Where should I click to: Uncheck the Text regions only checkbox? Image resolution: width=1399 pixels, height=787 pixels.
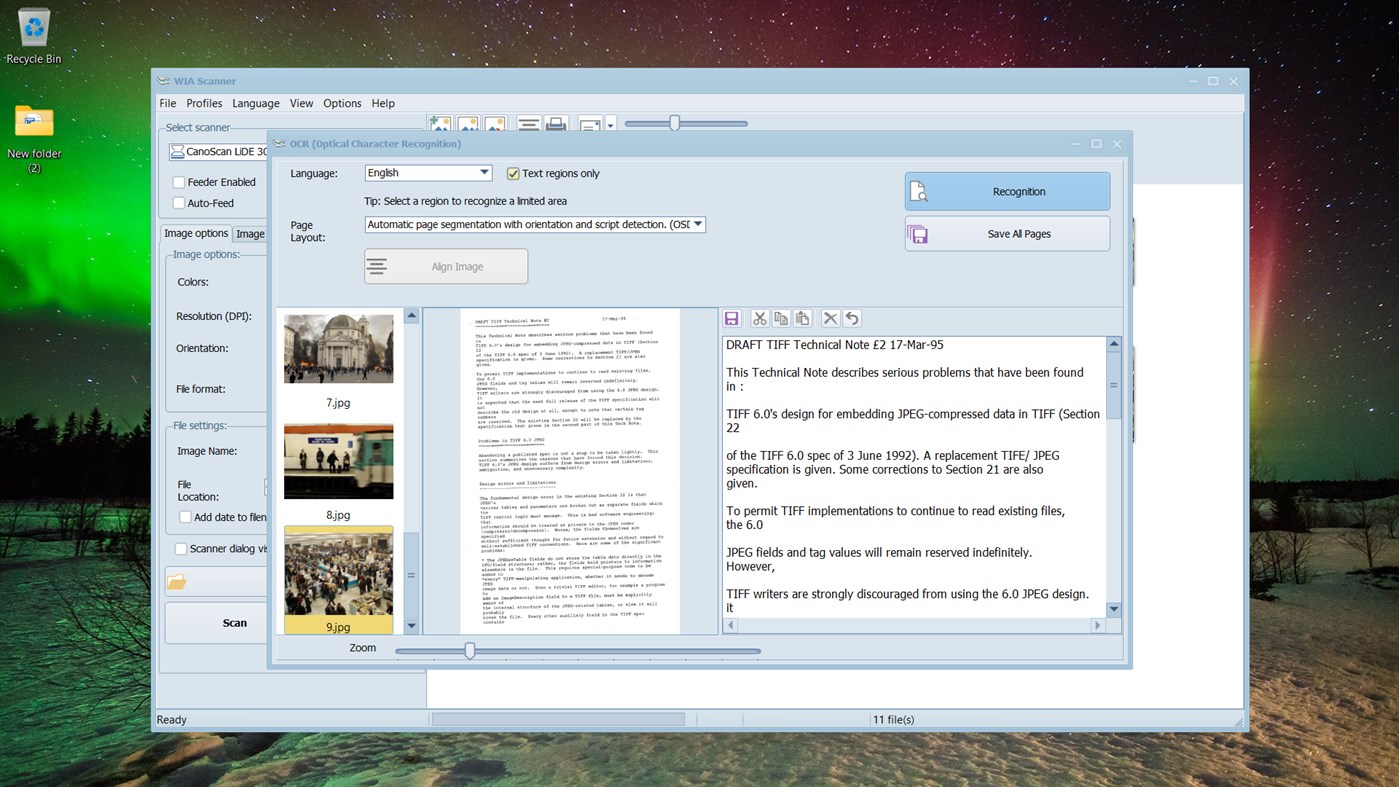pos(513,172)
